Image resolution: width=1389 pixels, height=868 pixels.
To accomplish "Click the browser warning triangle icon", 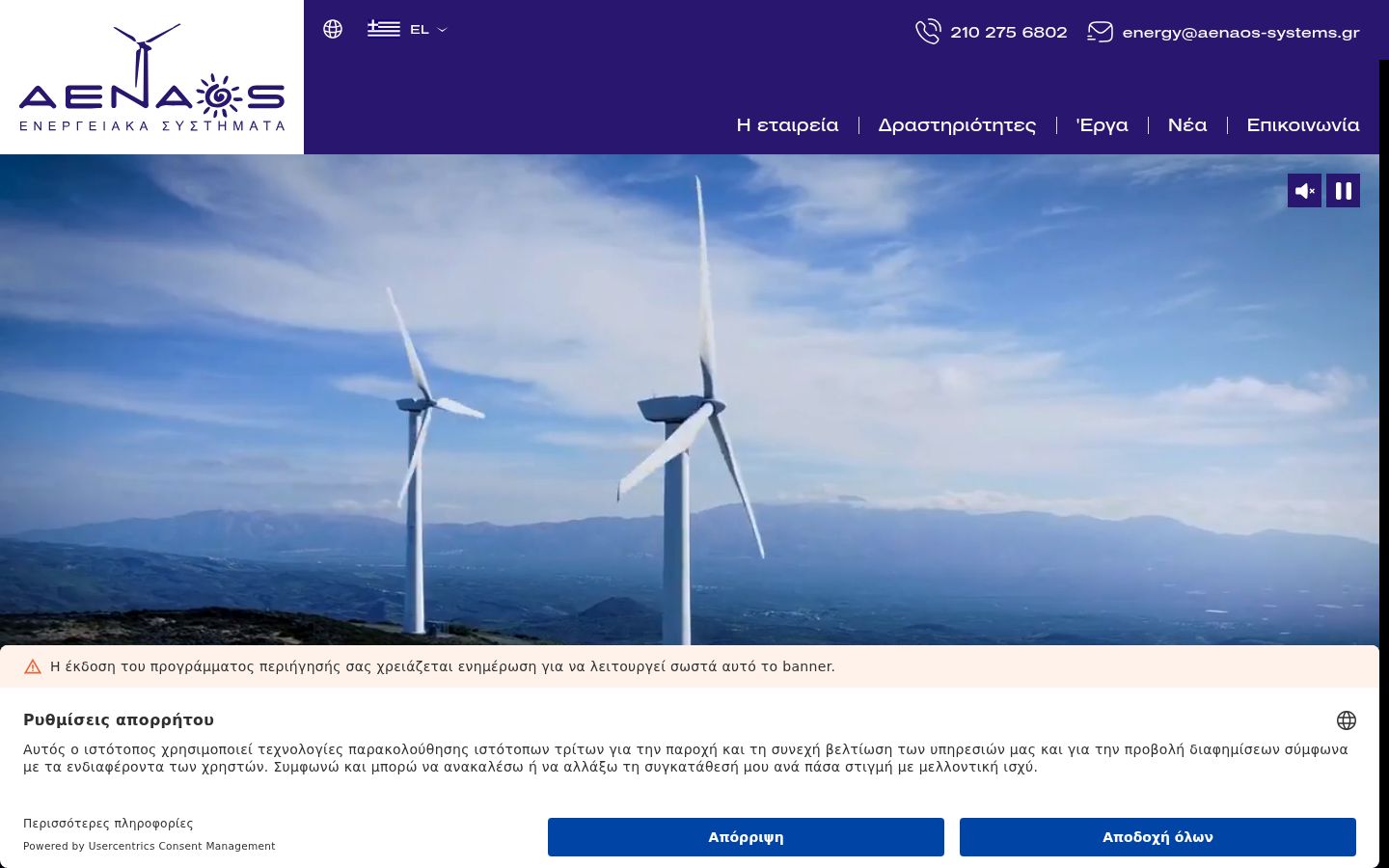I will tap(33, 666).
